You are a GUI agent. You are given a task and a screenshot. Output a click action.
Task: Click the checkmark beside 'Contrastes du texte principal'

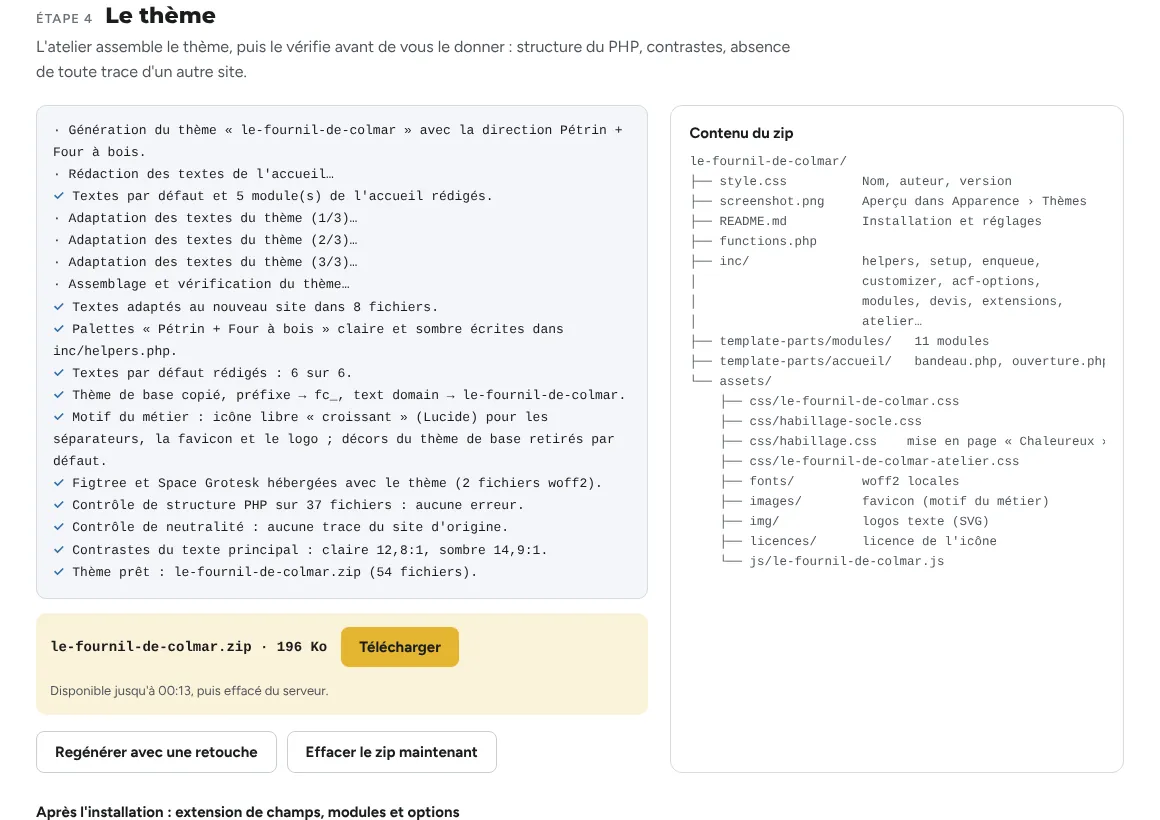coord(58,550)
